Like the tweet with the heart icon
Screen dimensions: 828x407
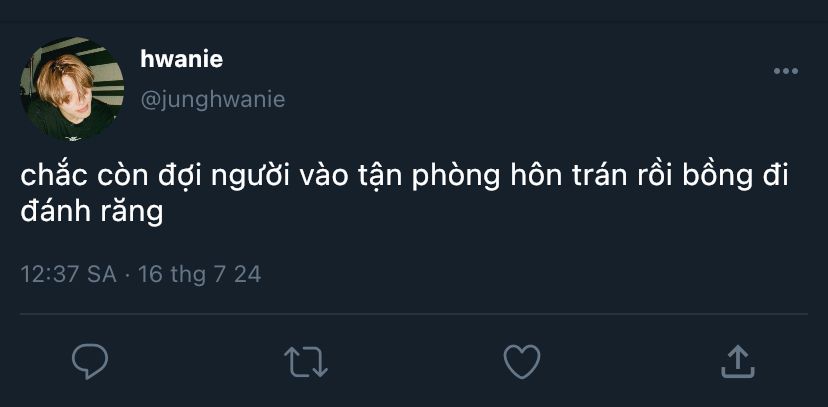(522, 362)
